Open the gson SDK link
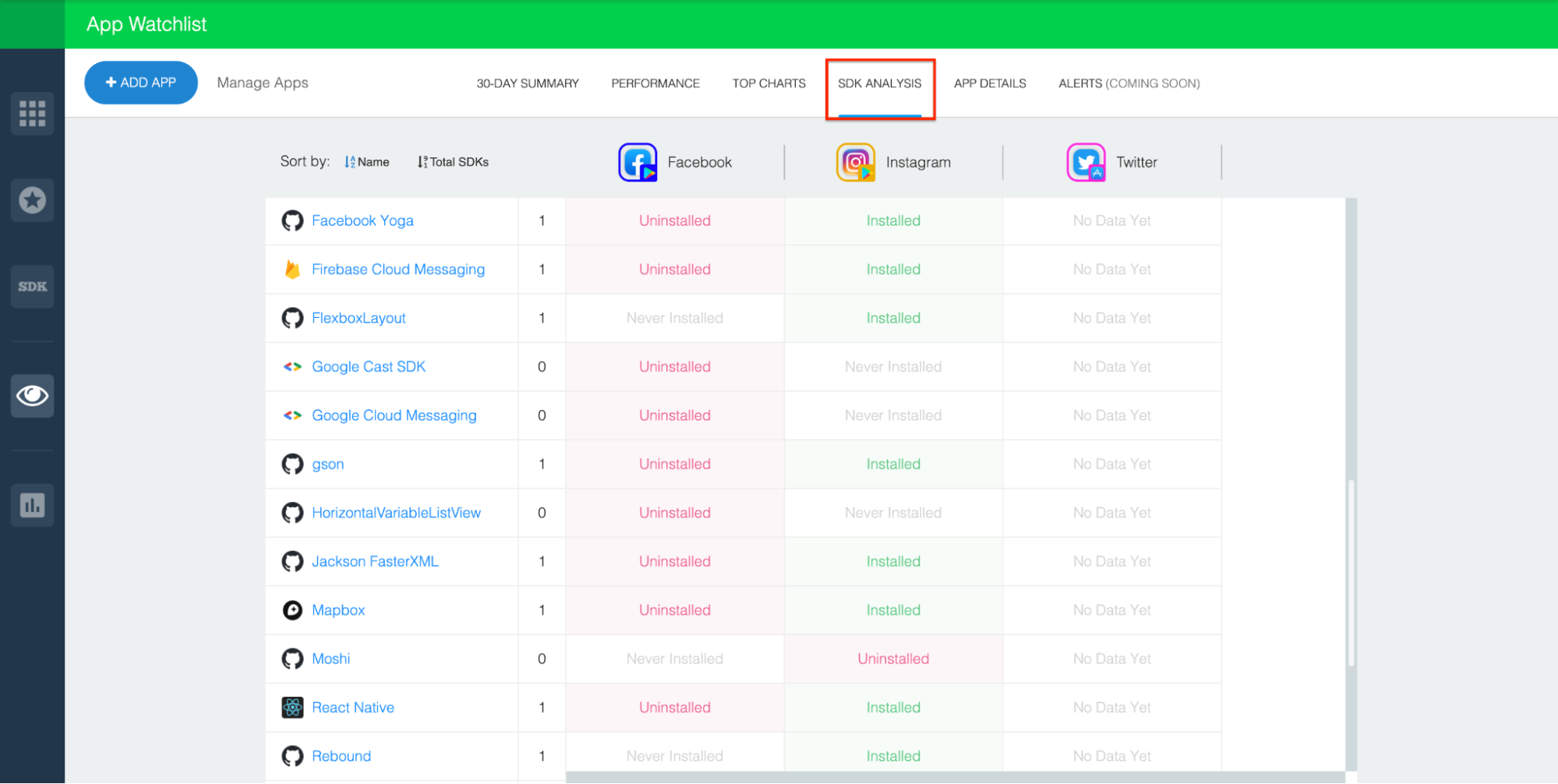Image resolution: width=1558 pixels, height=784 pixels. (x=328, y=464)
